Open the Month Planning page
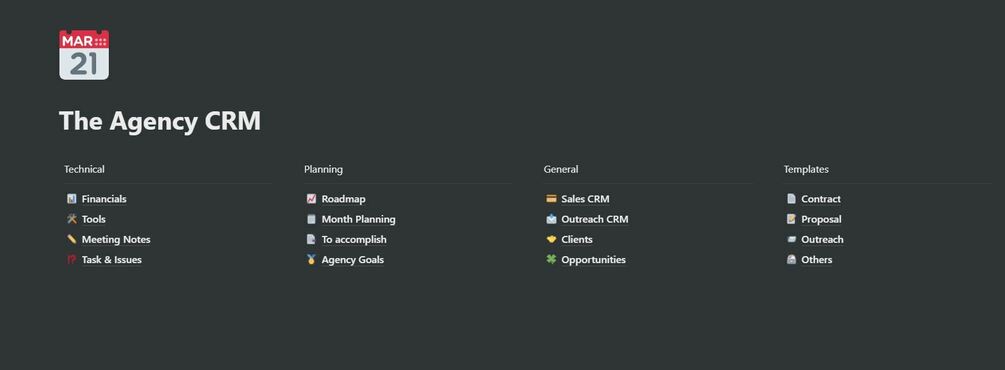The image size is (1005, 370). pos(358,219)
